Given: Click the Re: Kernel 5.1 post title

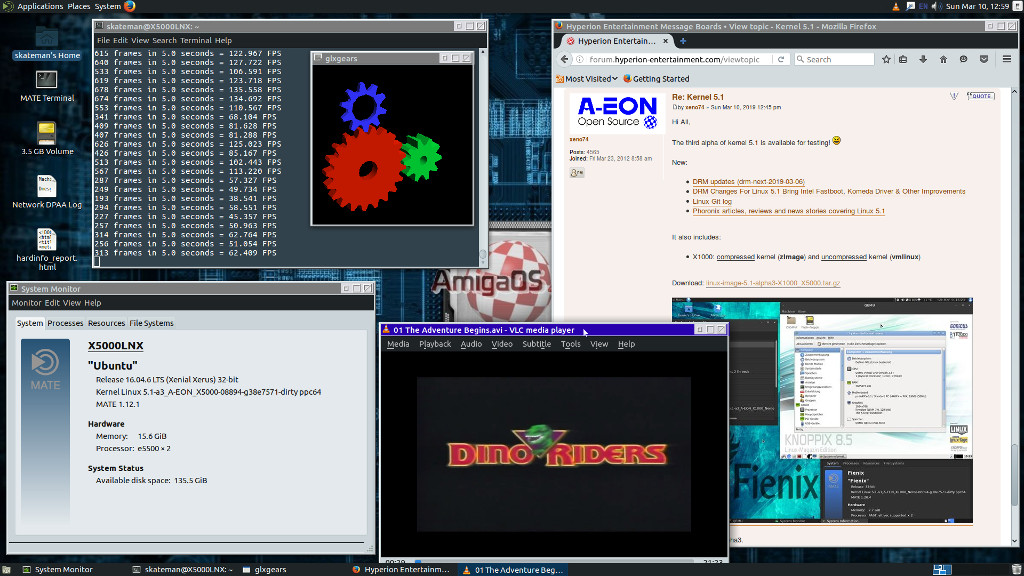Looking at the screenshot, I should click(697, 97).
